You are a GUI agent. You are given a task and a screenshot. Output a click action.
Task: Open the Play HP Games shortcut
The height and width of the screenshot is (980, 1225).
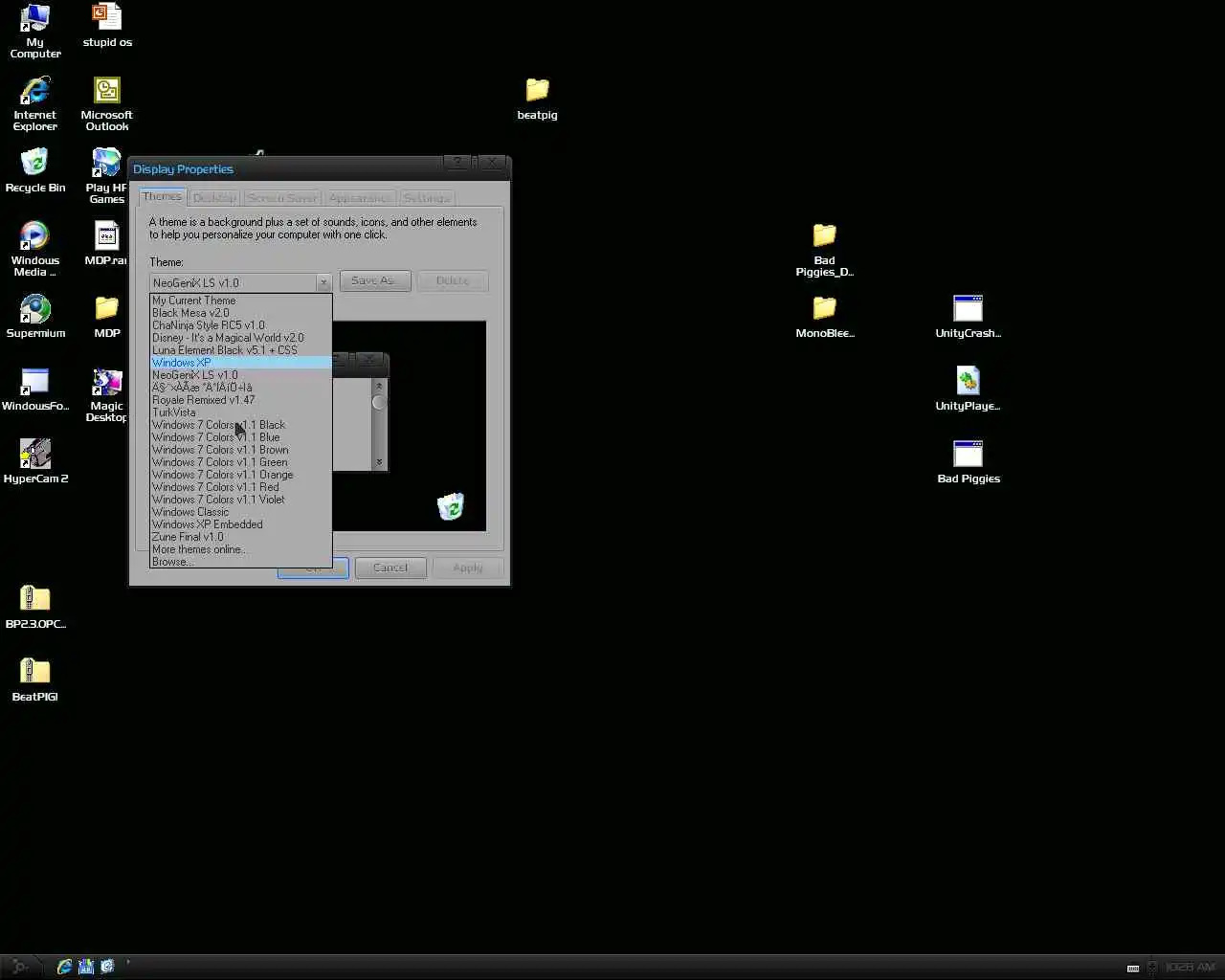[x=107, y=177]
